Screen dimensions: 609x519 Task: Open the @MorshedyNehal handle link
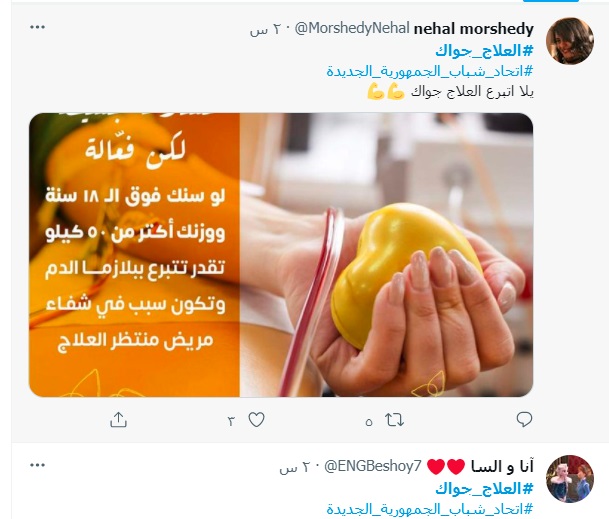[352, 28]
